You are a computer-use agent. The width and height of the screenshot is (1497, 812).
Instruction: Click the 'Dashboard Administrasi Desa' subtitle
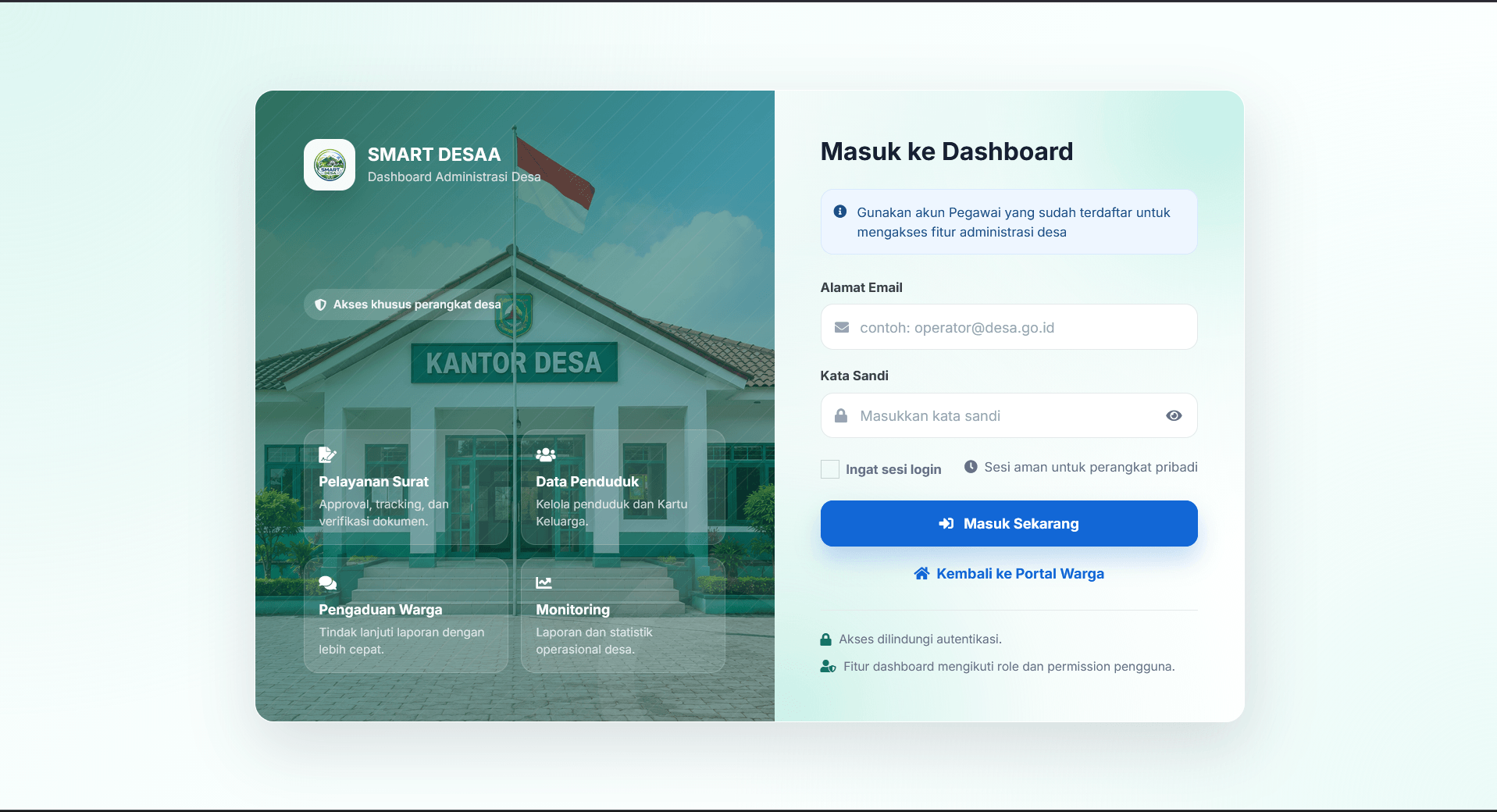coord(454,177)
